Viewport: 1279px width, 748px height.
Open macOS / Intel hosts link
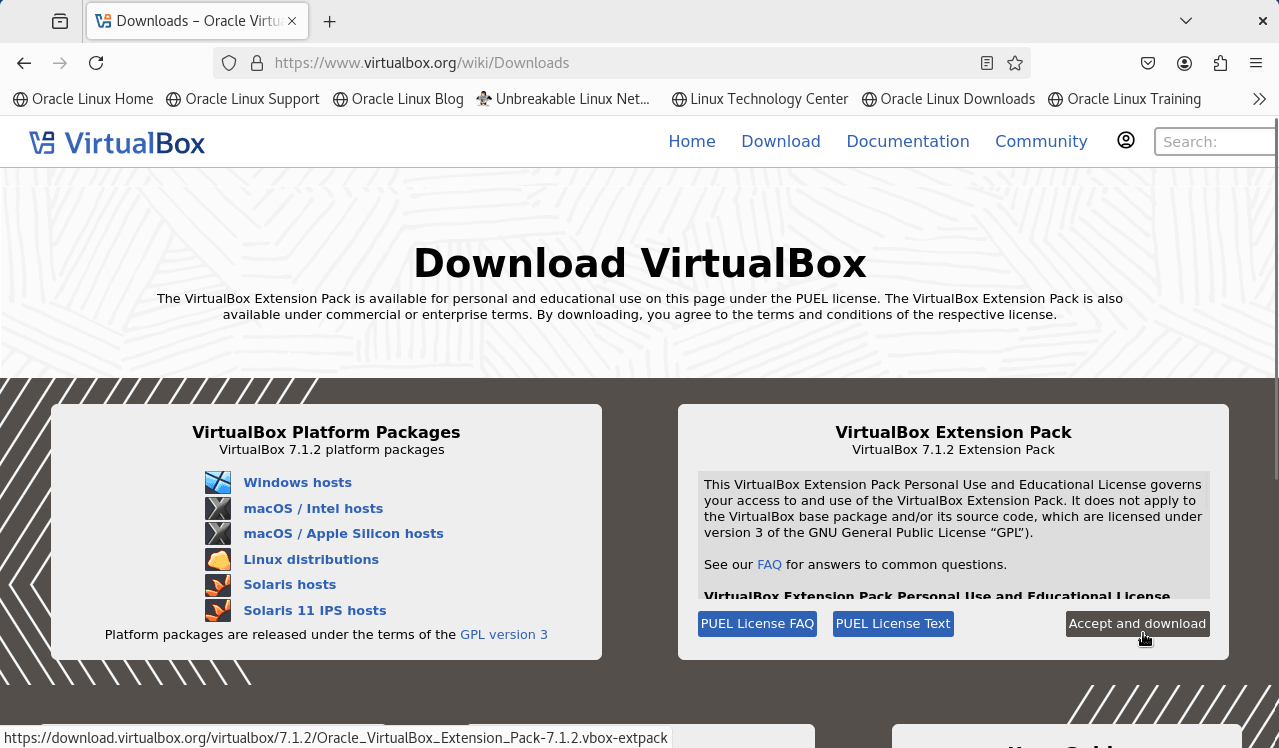point(313,508)
